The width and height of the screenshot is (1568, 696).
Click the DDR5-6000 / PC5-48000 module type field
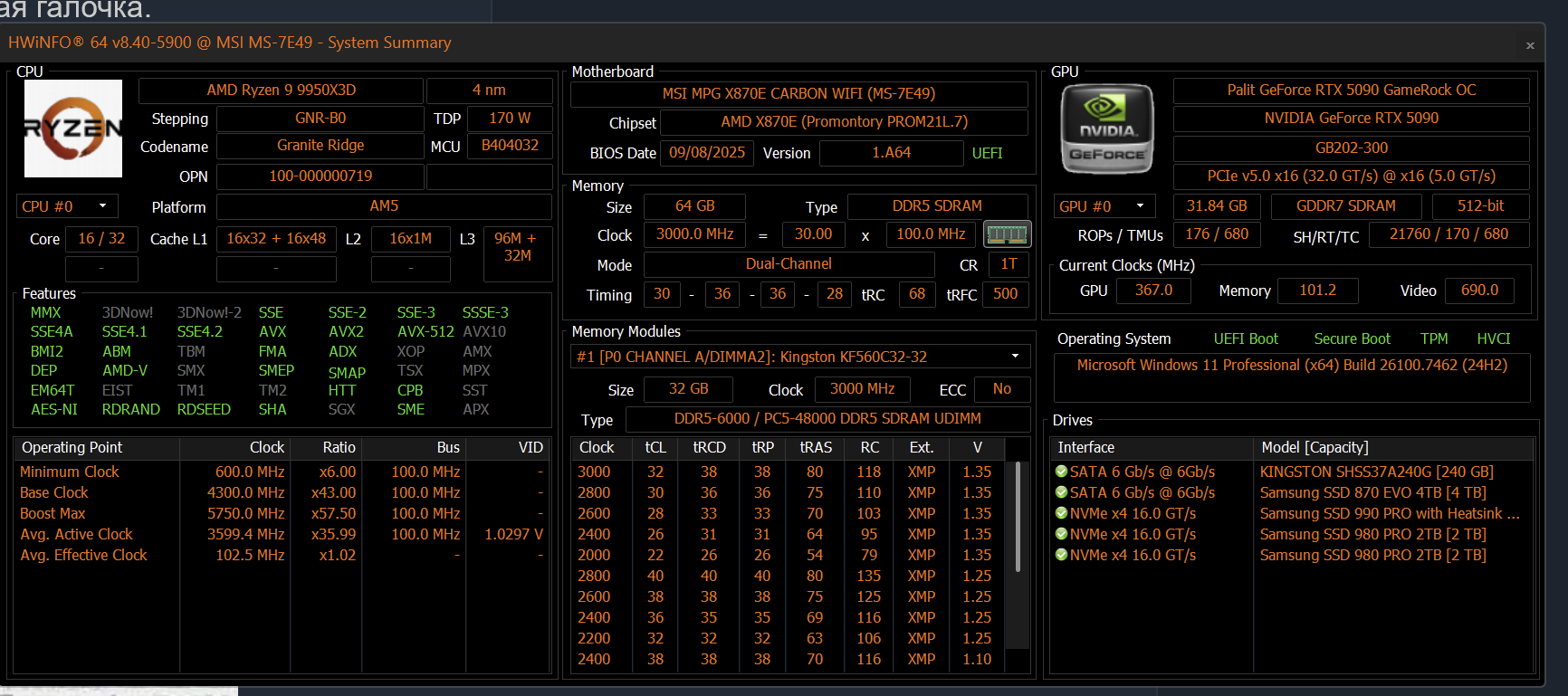(827, 419)
